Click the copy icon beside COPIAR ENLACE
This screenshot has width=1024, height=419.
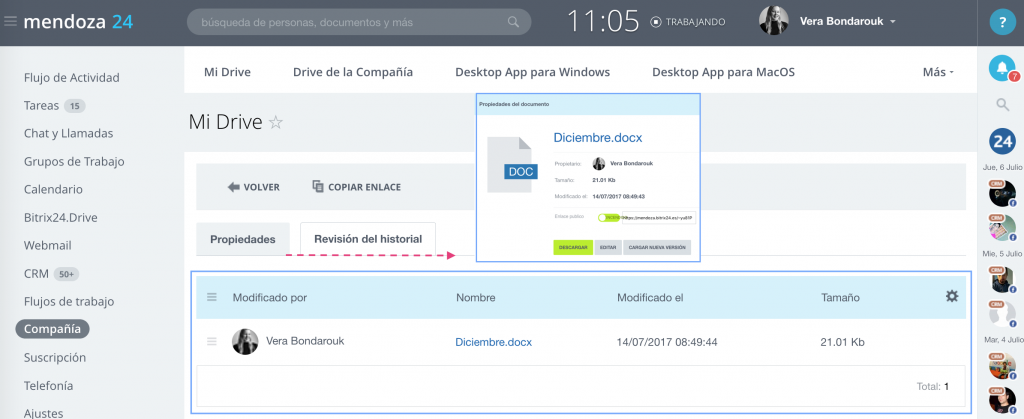(318, 187)
